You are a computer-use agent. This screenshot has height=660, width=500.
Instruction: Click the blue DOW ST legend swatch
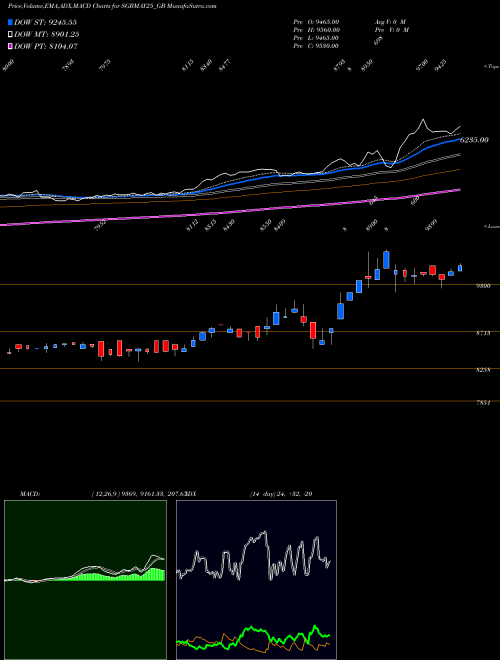(x=11, y=22)
